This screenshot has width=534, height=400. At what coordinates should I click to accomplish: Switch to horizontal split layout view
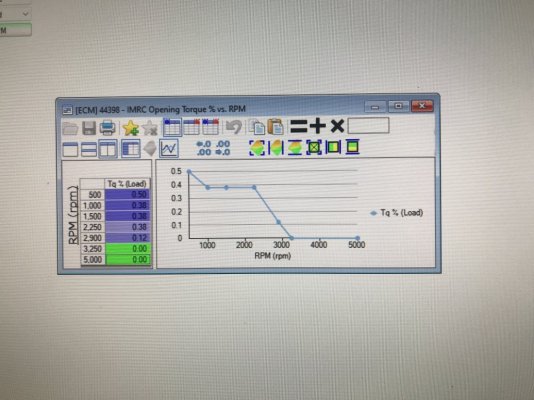(x=89, y=150)
